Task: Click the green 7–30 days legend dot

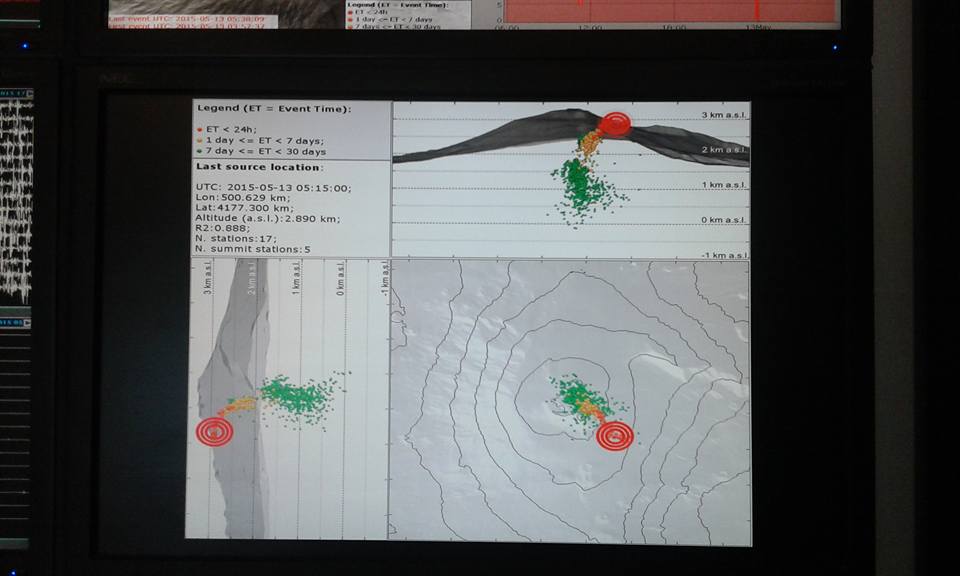Action: tap(199, 152)
